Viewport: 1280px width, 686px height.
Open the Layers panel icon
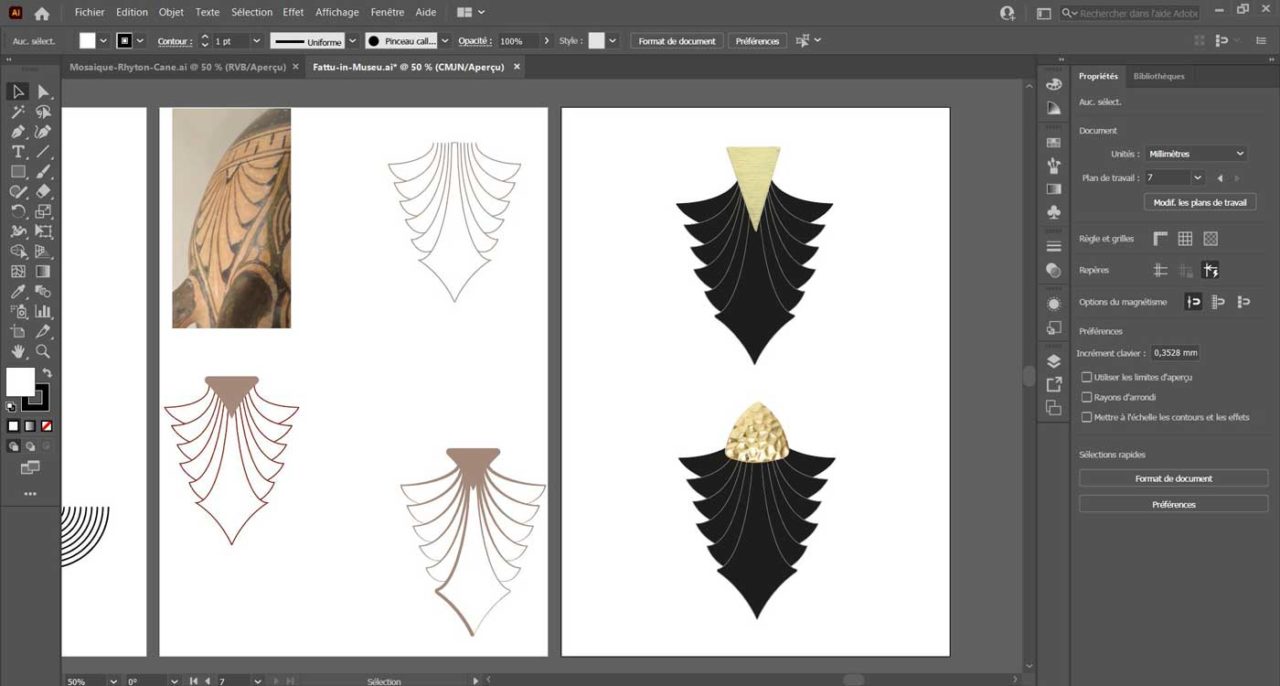click(1053, 361)
